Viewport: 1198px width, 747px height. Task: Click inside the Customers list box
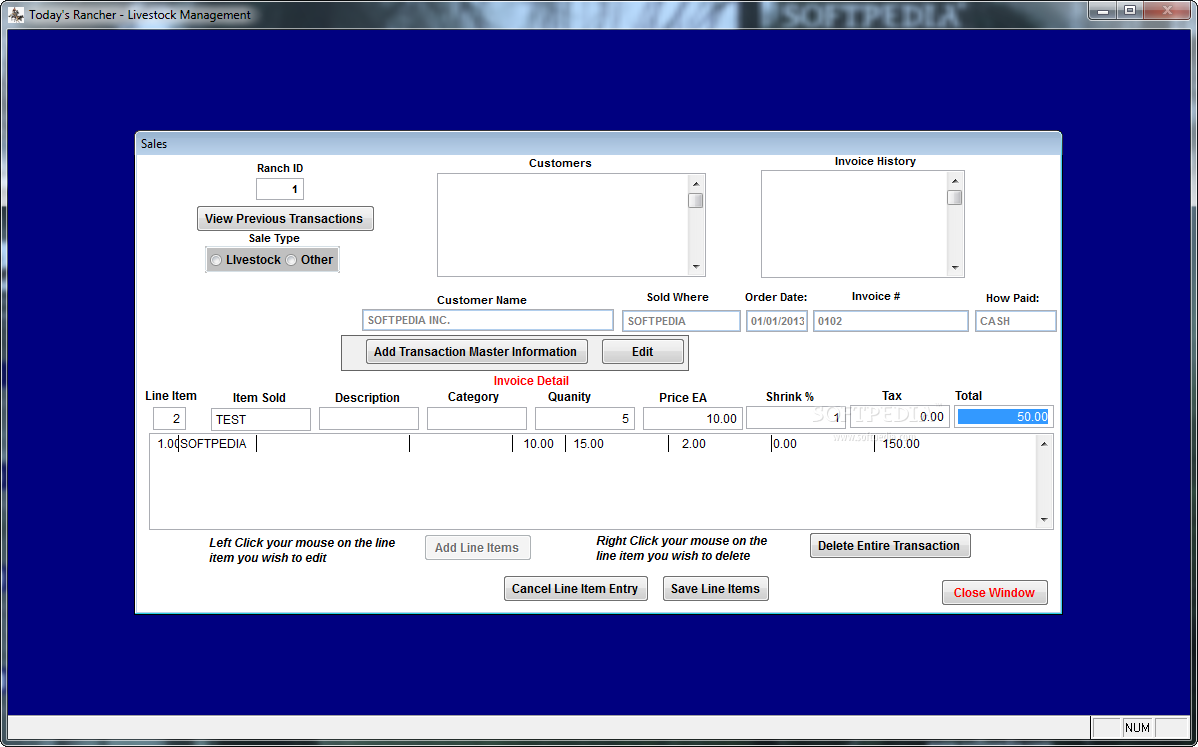point(563,225)
